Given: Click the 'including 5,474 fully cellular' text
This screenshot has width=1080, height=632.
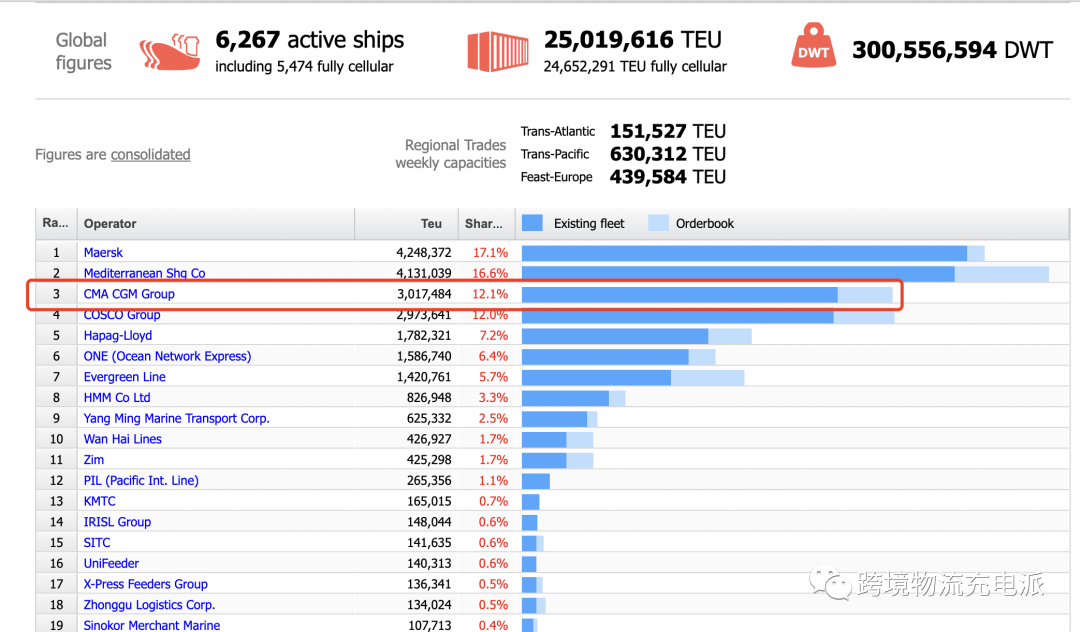Looking at the screenshot, I should click(304, 66).
